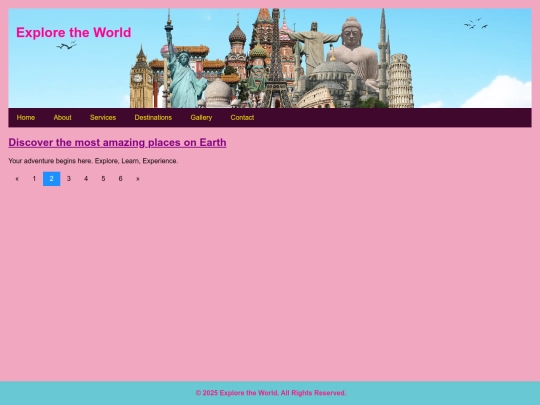This screenshot has width=540, height=405.
Task: Open the Gallery nav item
Action: (201, 118)
